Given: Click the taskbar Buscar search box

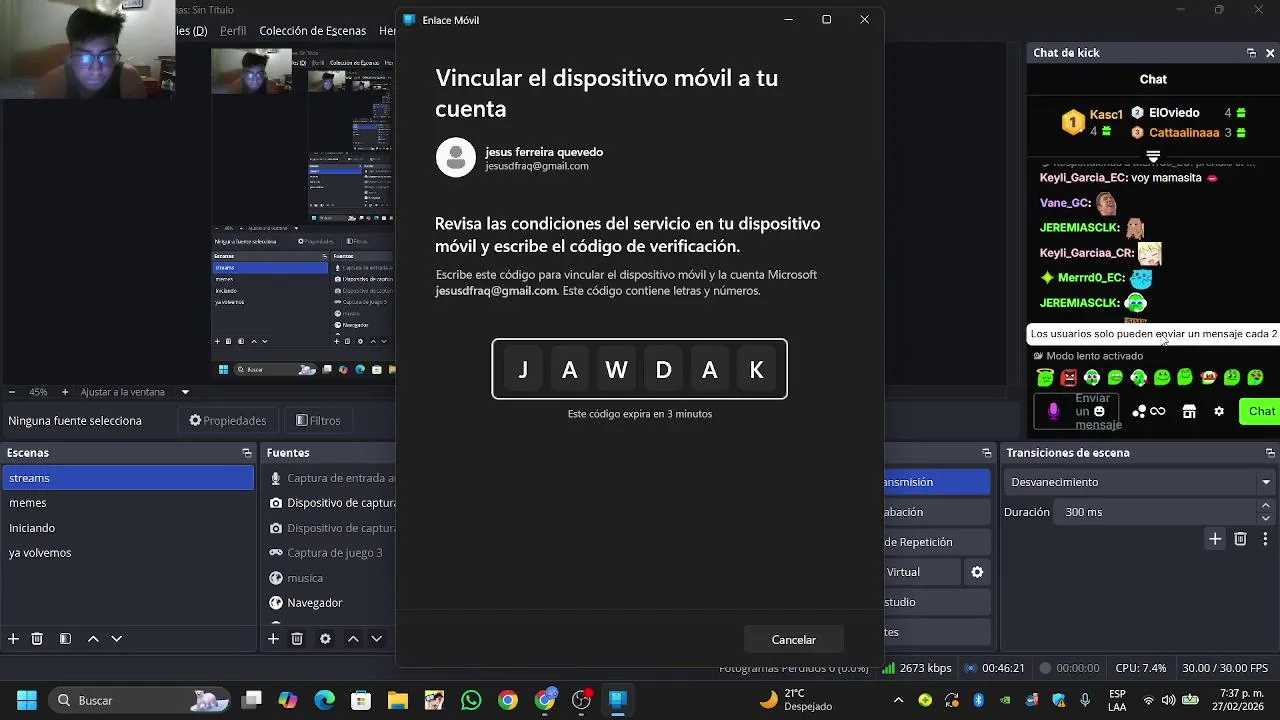Looking at the screenshot, I should coord(140,700).
